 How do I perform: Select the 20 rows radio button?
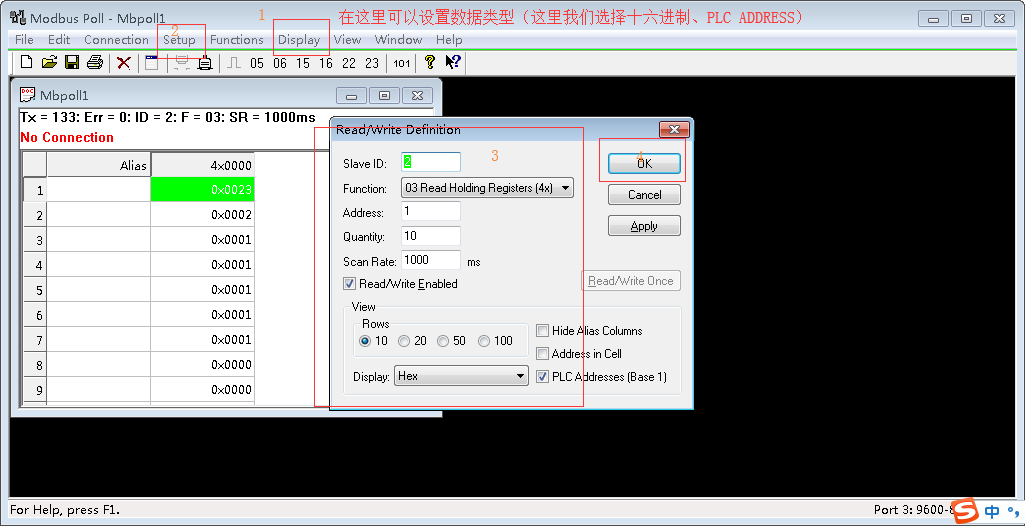404,341
